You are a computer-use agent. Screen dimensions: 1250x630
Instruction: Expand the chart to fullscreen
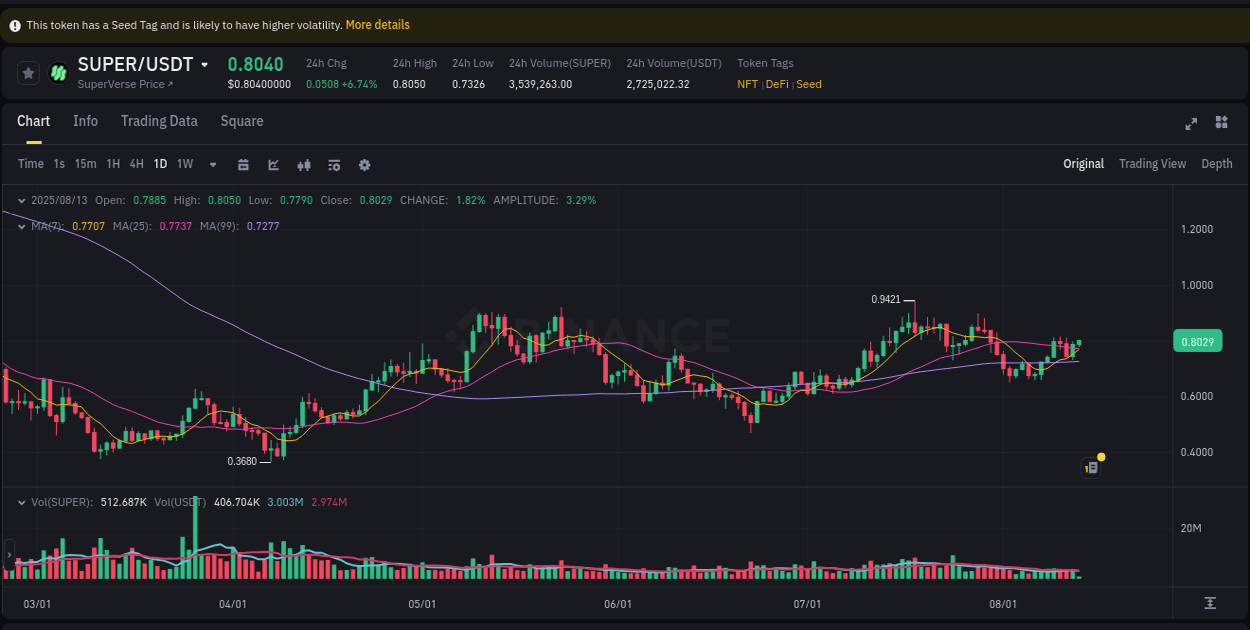[1191, 123]
